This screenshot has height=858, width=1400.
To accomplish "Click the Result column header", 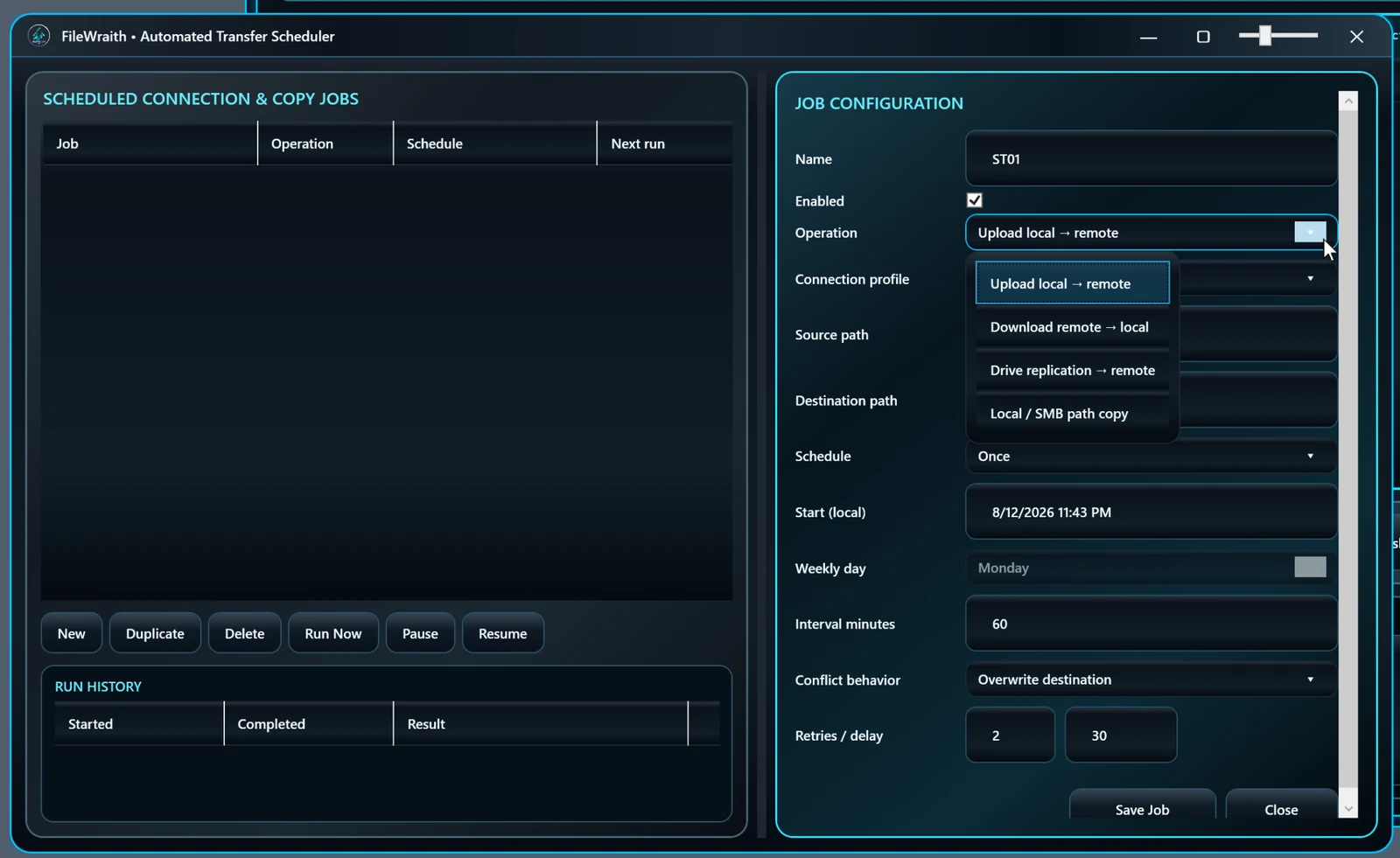I will (x=541, y=723).
